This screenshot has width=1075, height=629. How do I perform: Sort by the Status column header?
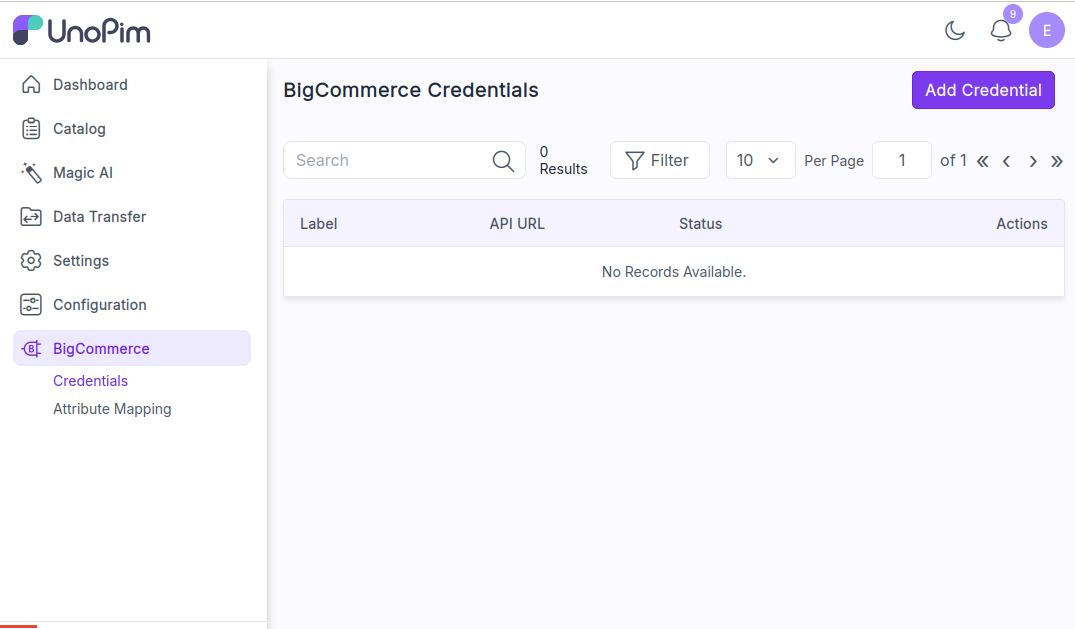pyautogui.click(x=701, y=224)
